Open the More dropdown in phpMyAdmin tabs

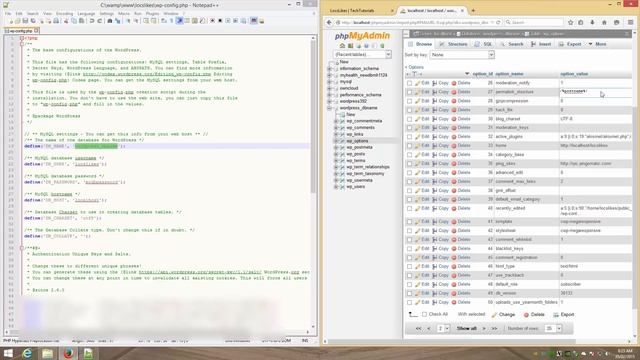click(598, 44)
